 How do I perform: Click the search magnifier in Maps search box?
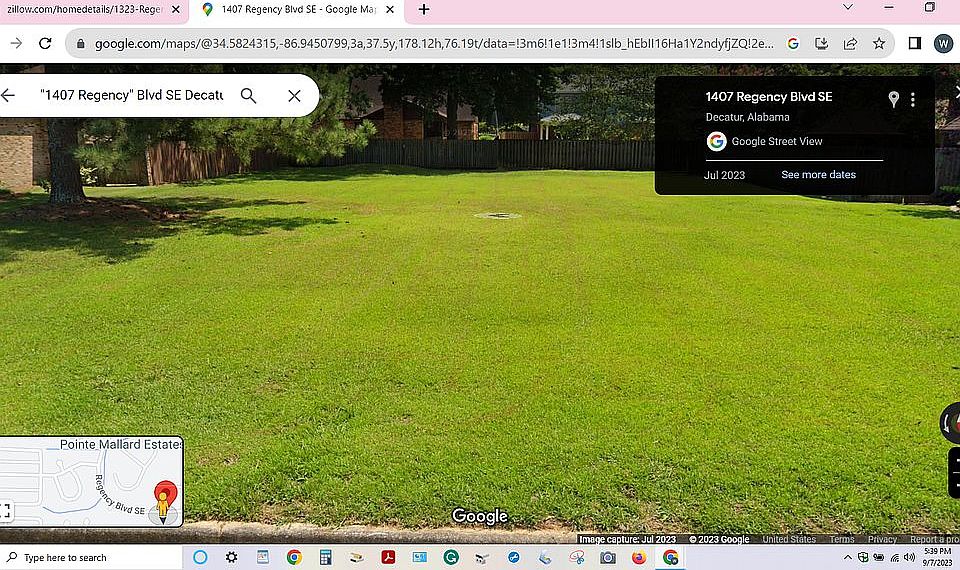[248, 96]
